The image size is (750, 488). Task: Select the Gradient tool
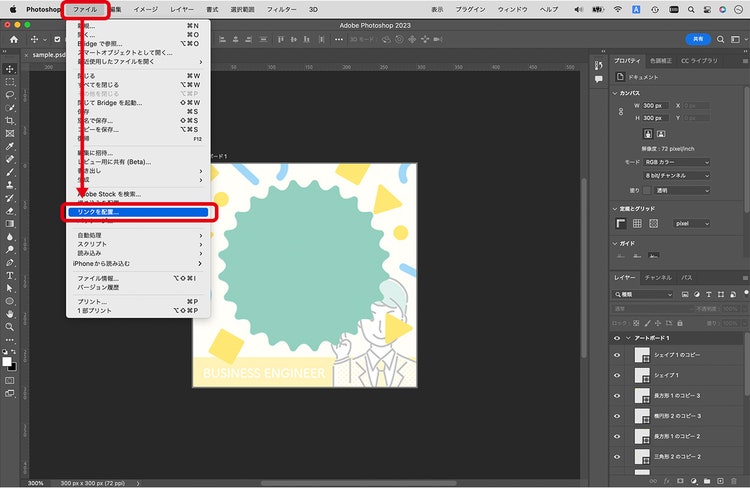(x=10, y=224)
